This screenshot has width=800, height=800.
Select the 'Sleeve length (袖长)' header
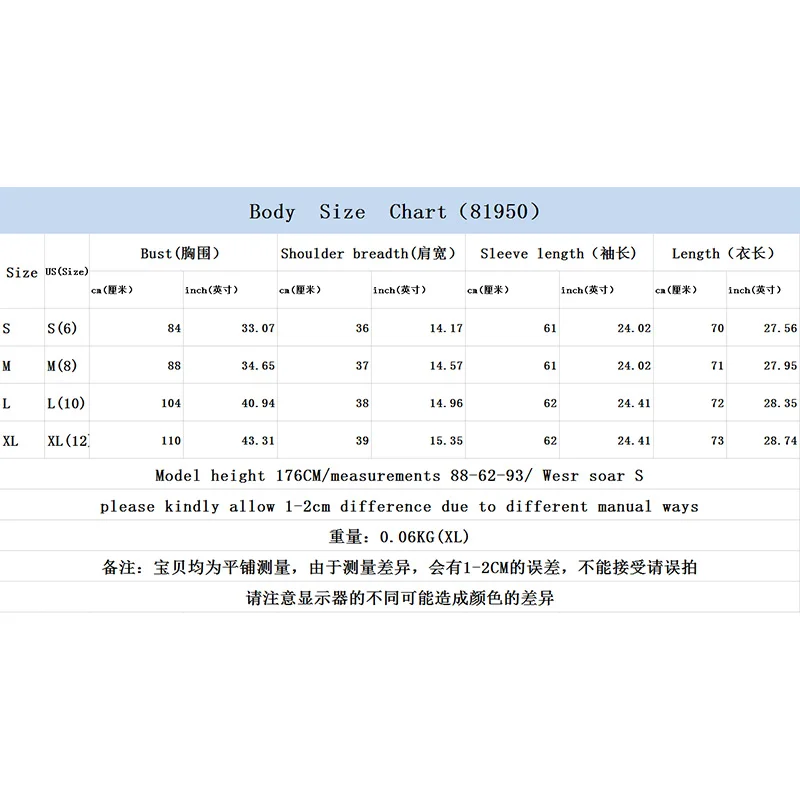coord(558,253)
